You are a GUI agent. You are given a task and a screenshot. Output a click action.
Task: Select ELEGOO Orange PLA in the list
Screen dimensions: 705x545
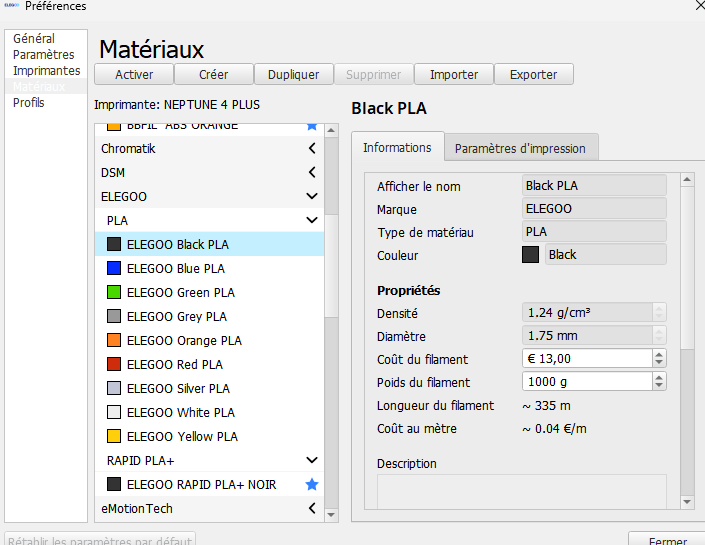pyautogui.click(x=210, y=340)
